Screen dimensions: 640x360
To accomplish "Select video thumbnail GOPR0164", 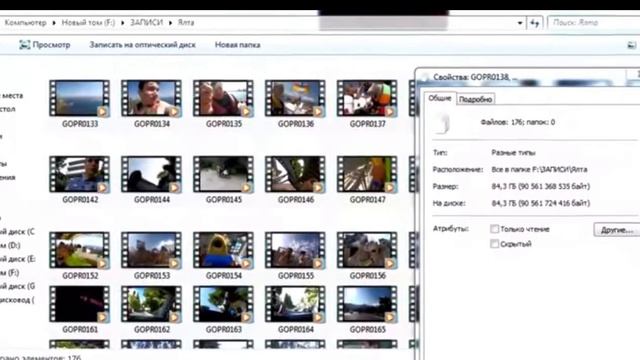I will point(295,304).
